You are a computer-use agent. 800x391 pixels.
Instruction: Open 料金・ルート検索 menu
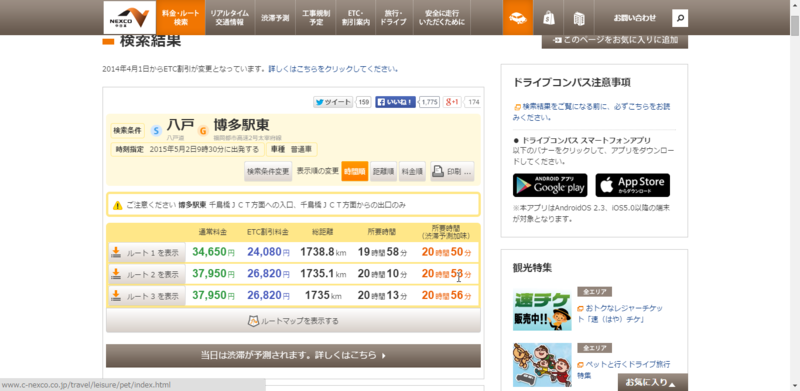click(x=181, y=18)
